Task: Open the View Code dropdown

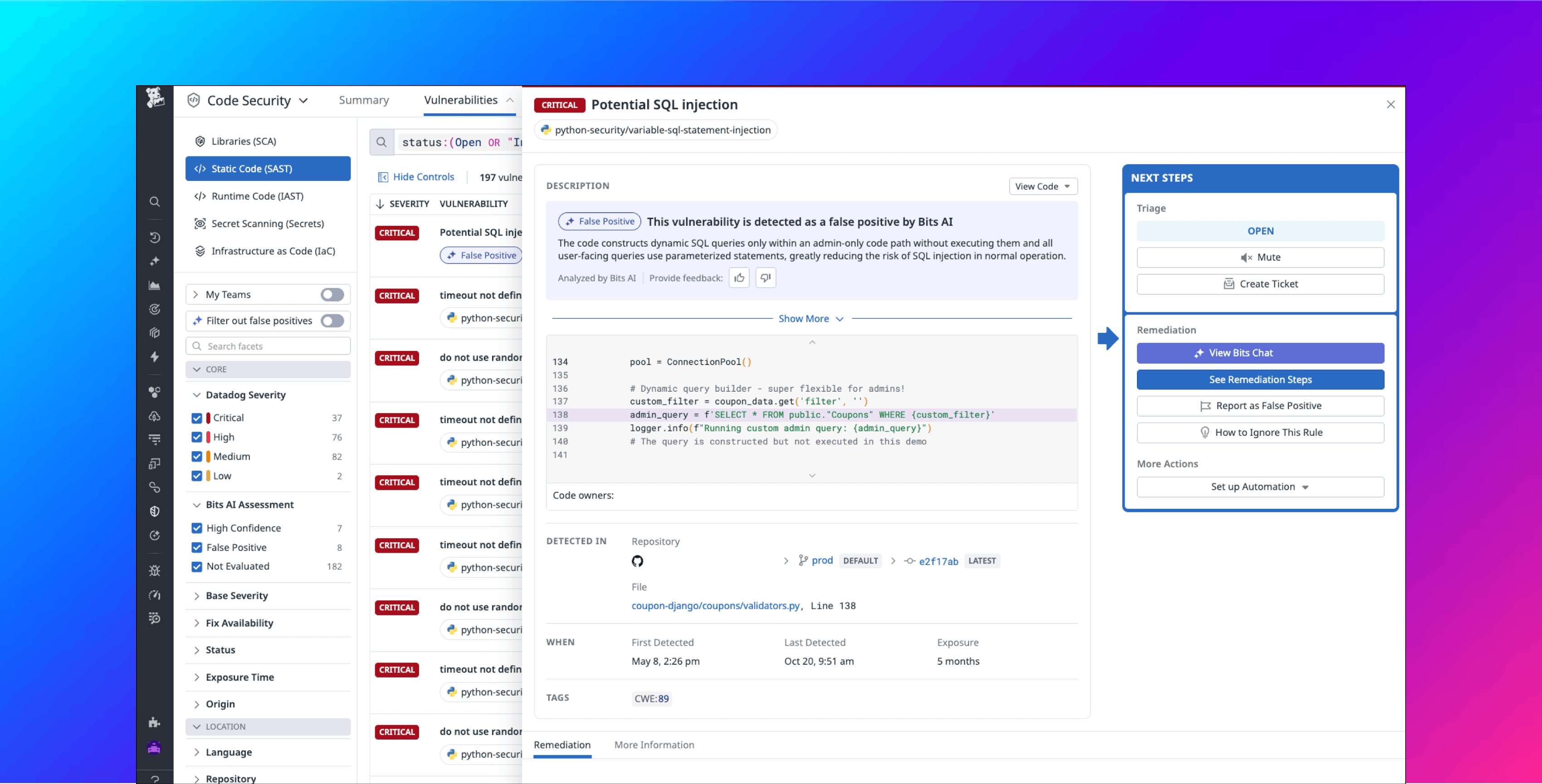Action: (1043, 186)
